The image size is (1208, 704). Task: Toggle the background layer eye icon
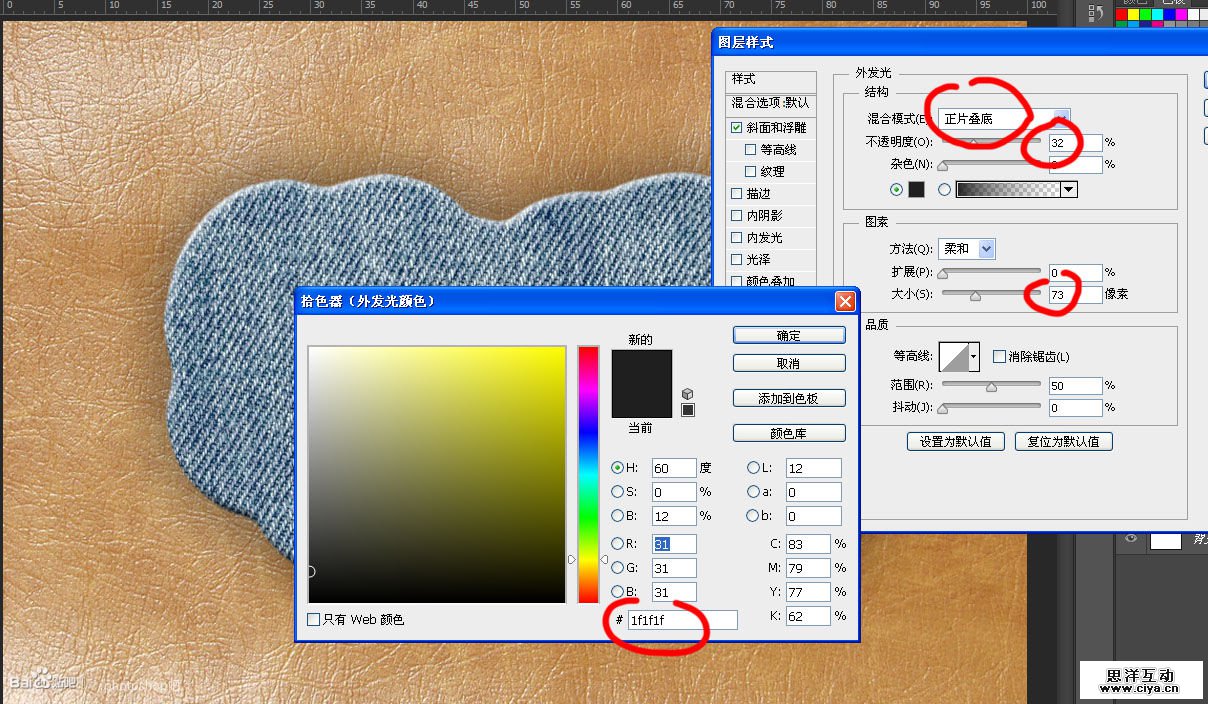click(1131, 539)
